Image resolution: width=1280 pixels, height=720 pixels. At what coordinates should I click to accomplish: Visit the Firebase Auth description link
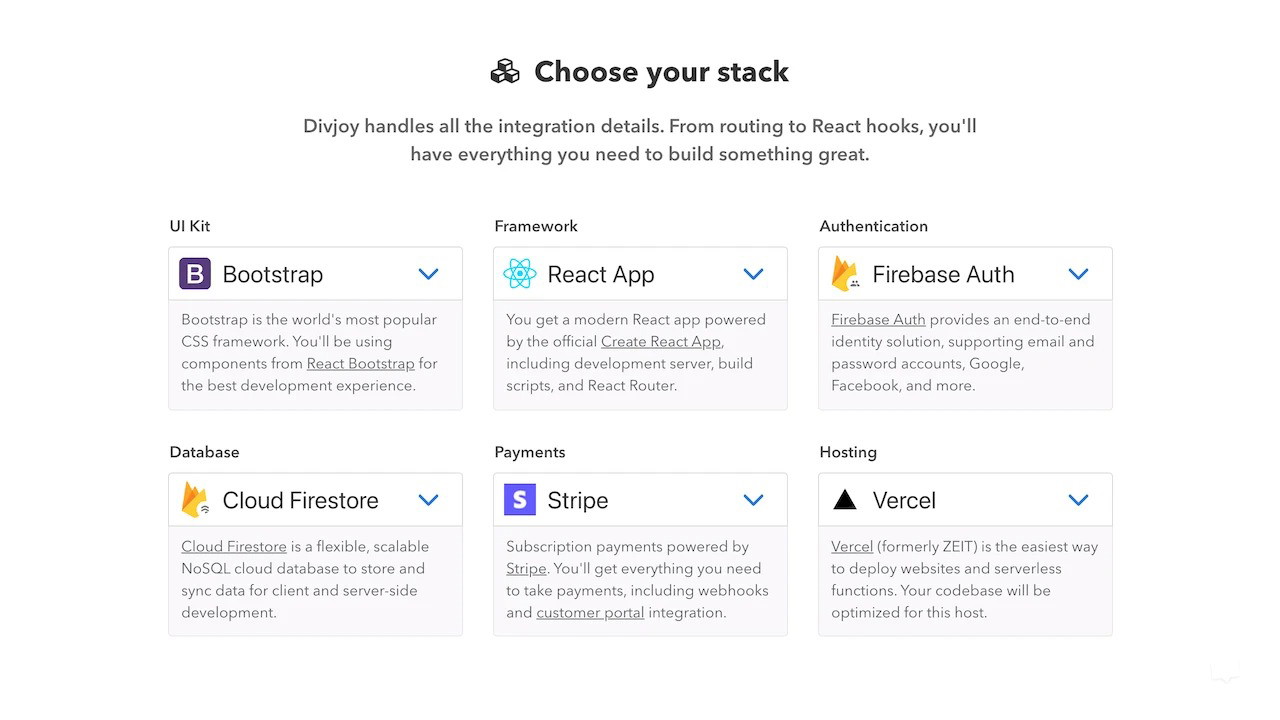[878, 320]
